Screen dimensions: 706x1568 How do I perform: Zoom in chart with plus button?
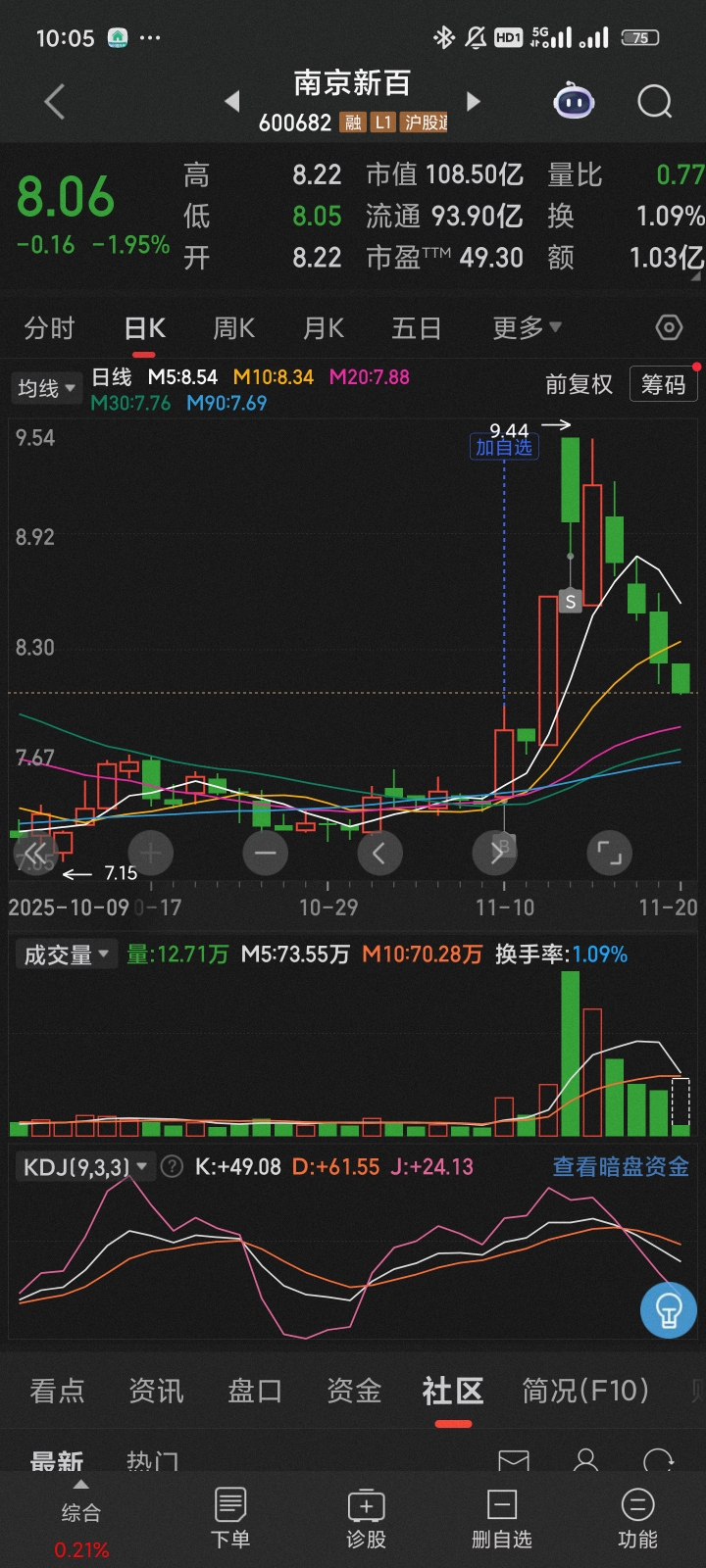coord(151,854)
